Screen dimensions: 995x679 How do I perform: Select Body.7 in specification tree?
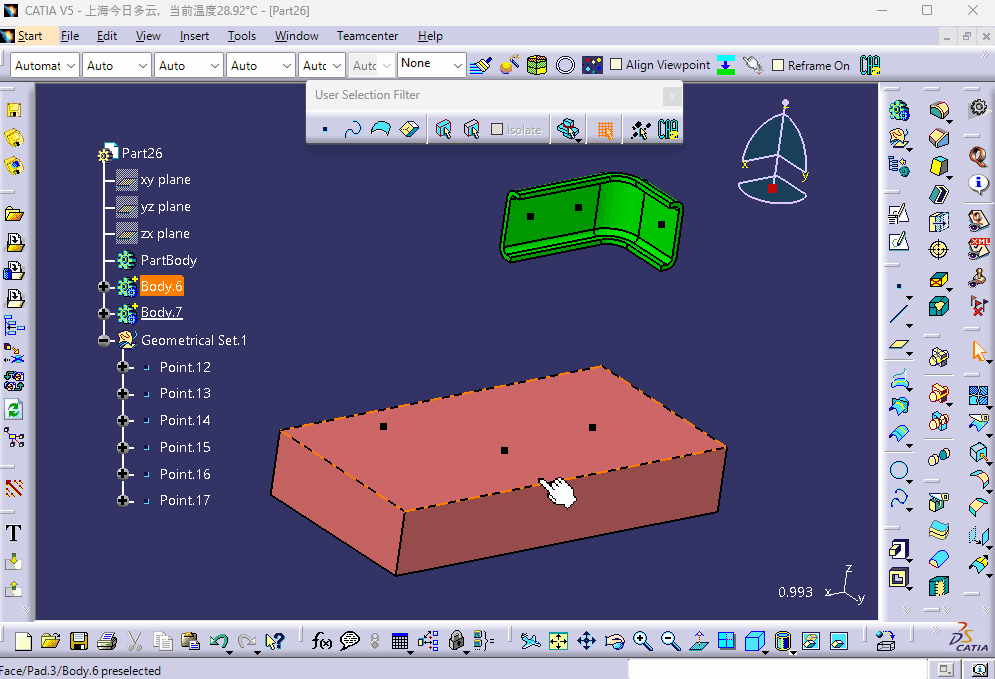161,312
